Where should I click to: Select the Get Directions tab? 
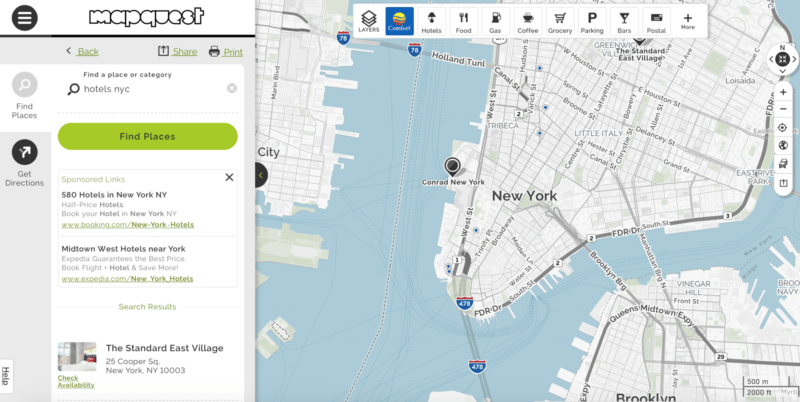(24, 164)
